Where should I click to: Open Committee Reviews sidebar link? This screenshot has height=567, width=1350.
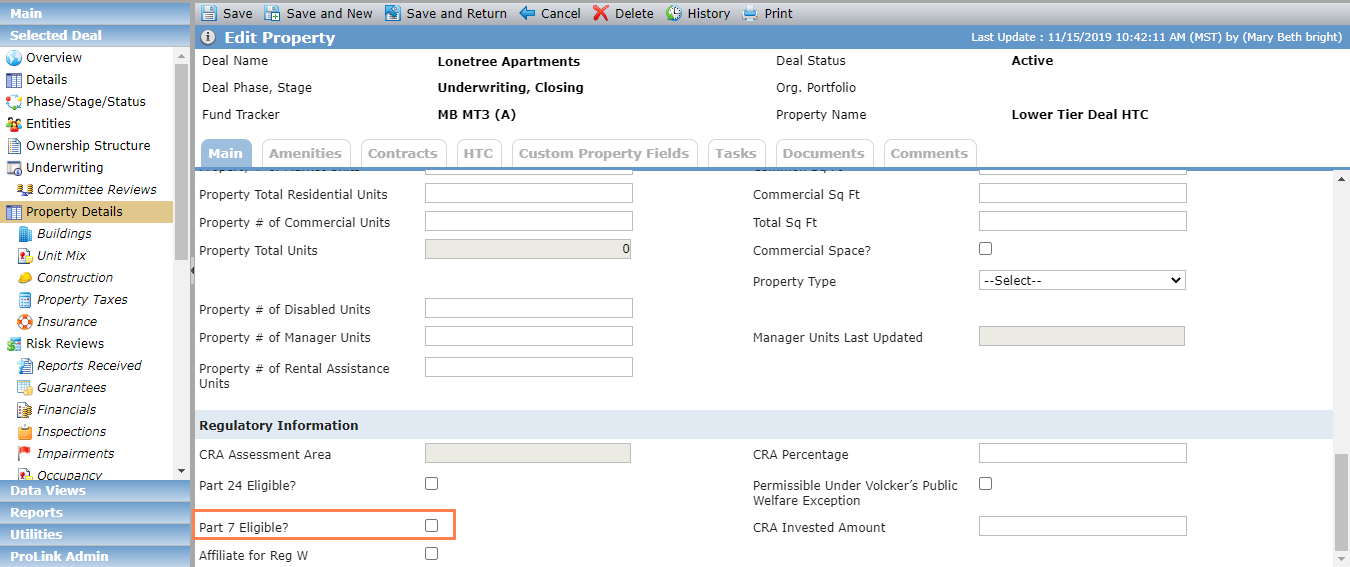tap(97, 190)
